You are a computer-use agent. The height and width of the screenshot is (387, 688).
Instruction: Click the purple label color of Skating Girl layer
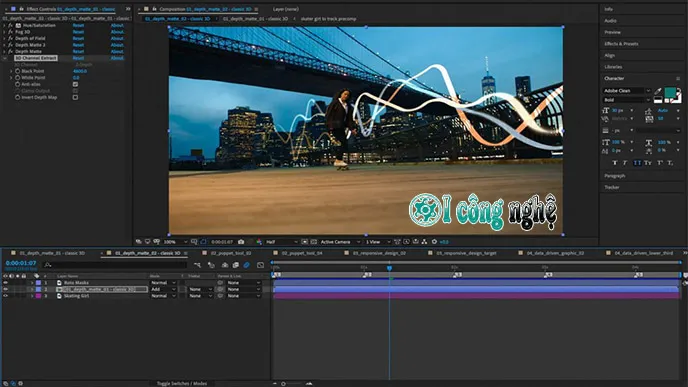(38, 296)
